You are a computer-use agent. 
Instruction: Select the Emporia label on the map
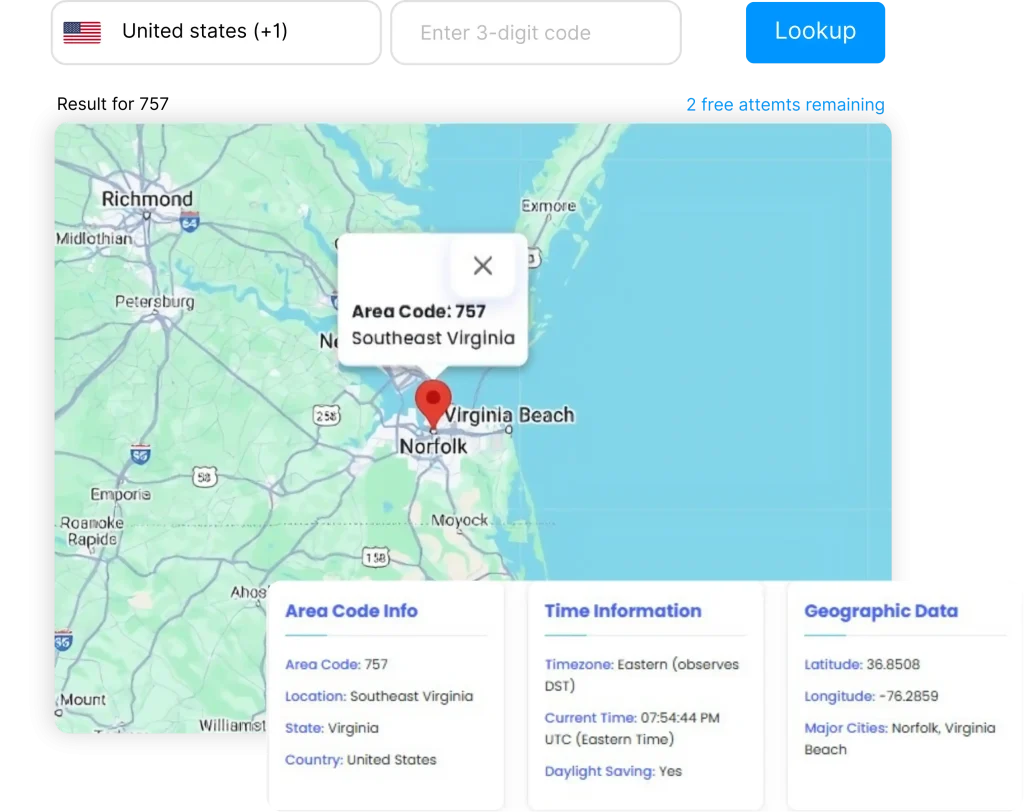click(x=120, y=494)
